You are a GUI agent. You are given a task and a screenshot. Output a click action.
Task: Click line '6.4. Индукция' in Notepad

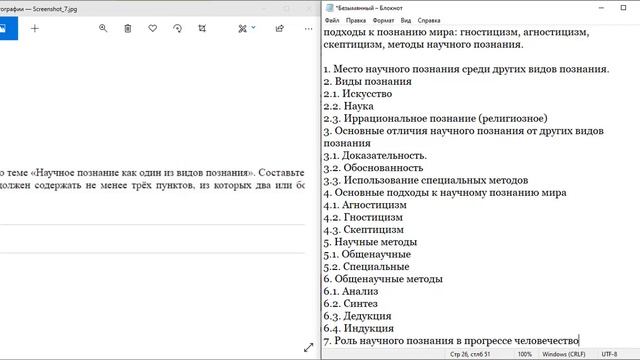(358, 328)
